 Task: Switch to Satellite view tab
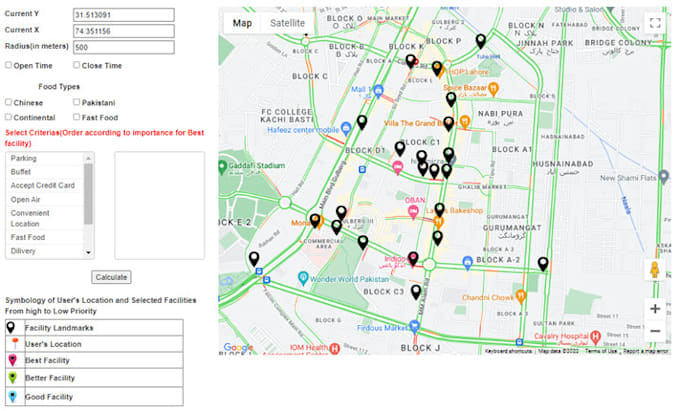pos(287,23)
